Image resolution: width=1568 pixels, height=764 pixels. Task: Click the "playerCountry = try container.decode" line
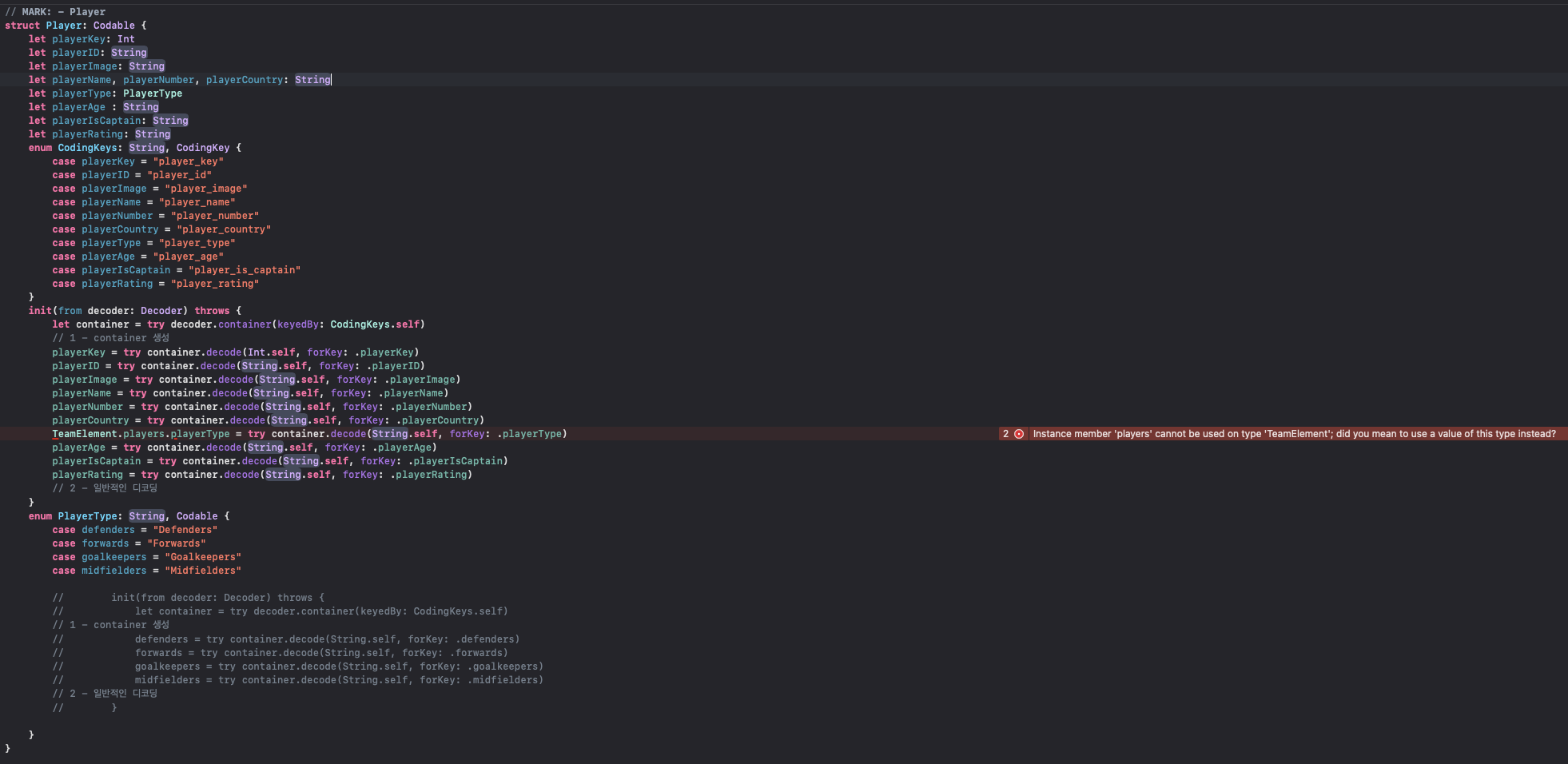[269, 420]
